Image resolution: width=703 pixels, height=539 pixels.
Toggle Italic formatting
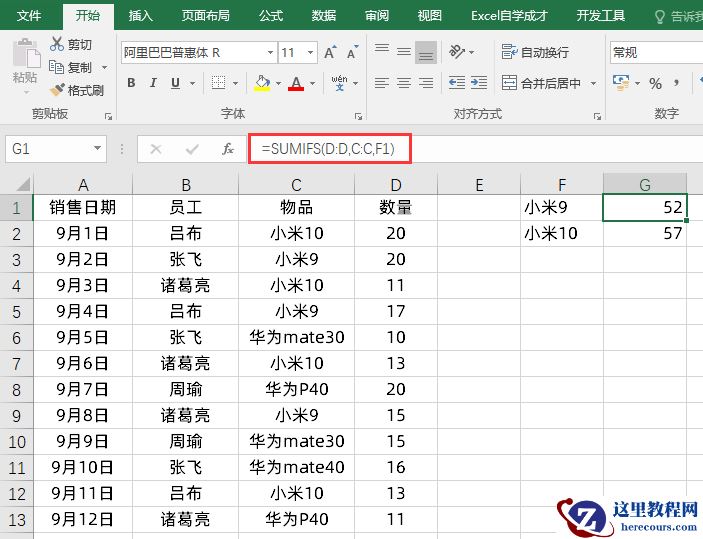click(153, 83)
